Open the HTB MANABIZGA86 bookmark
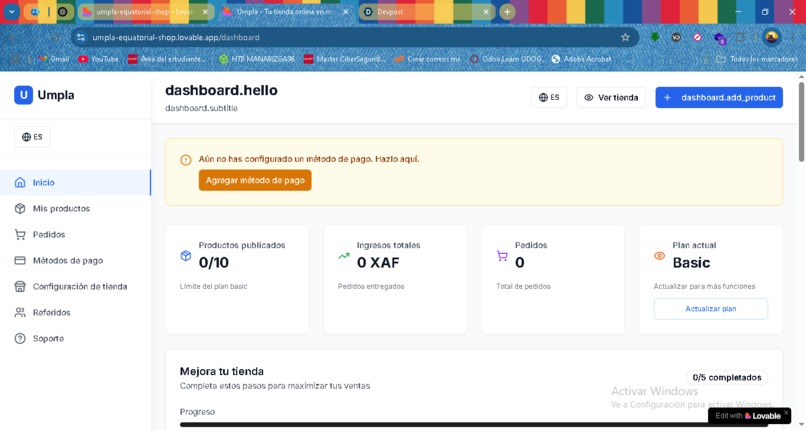This screenshot has height=430, width=806. [x=257, y=59]
